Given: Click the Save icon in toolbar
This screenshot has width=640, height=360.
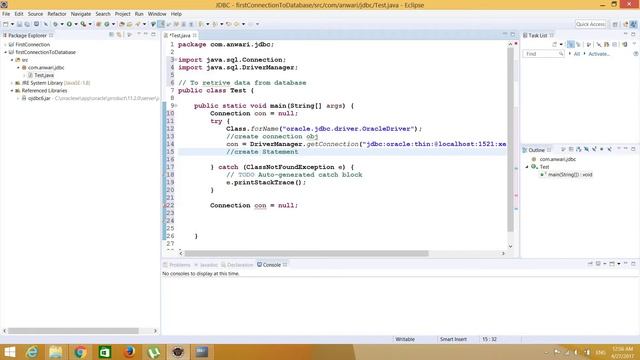Looking at the screenshot, I should (19, 24).
